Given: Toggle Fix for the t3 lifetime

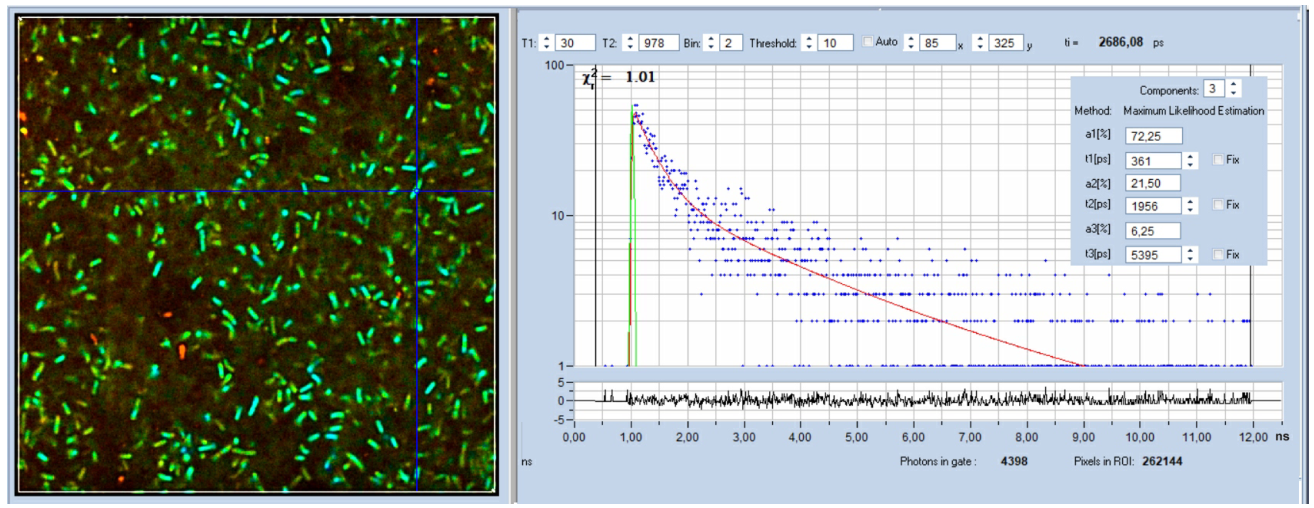Looking at the screenshot, I should pos(1217,254).
